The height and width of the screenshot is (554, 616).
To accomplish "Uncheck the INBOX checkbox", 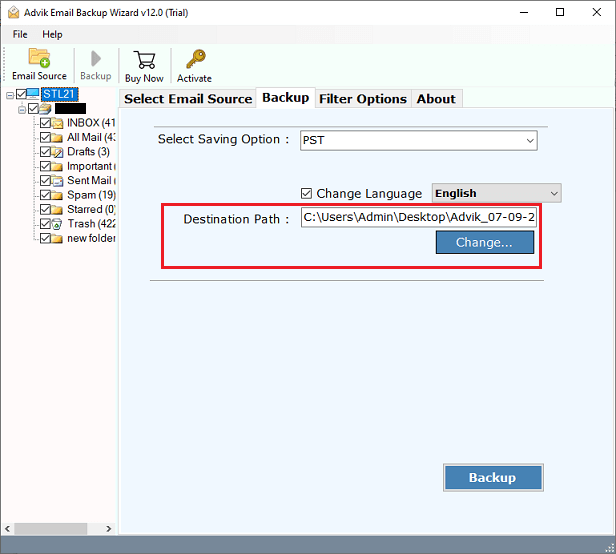I will 45,123.
